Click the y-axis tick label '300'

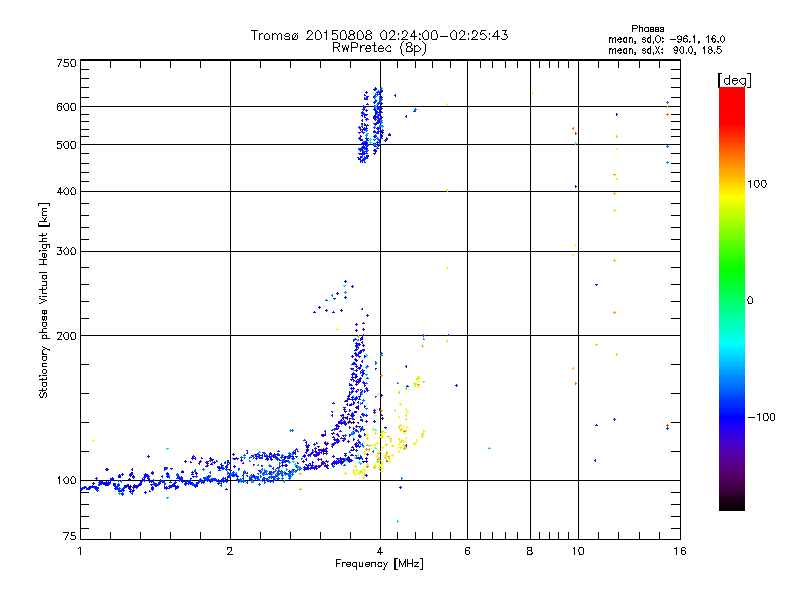[66, 252]
